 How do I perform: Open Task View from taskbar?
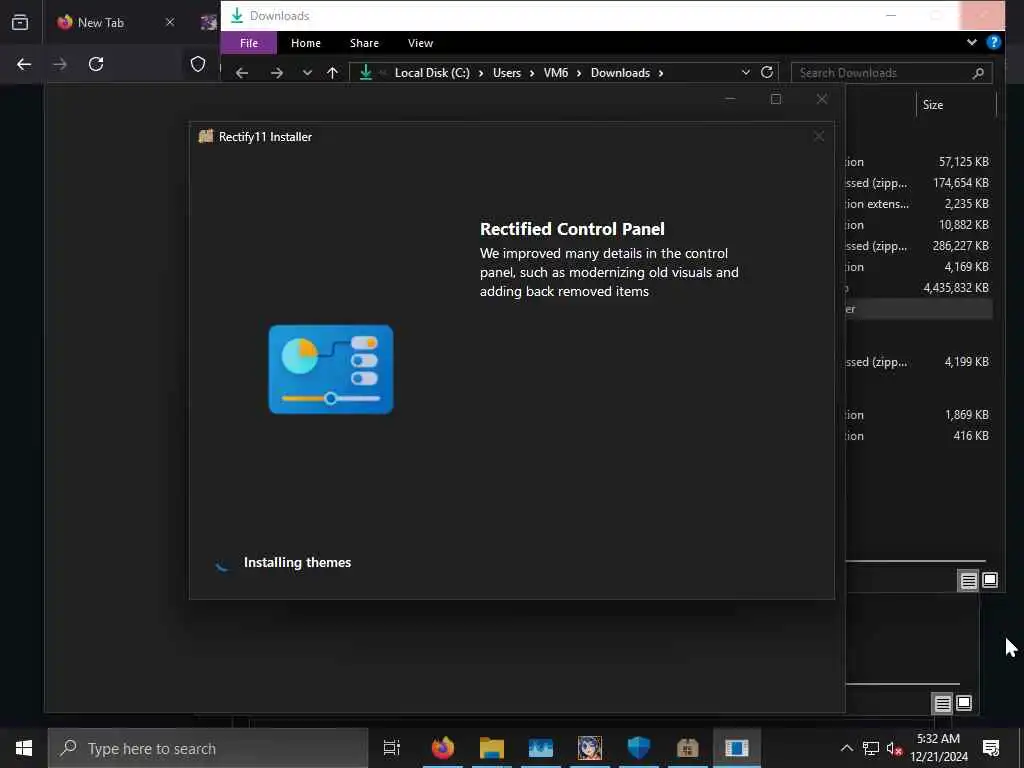391,748
